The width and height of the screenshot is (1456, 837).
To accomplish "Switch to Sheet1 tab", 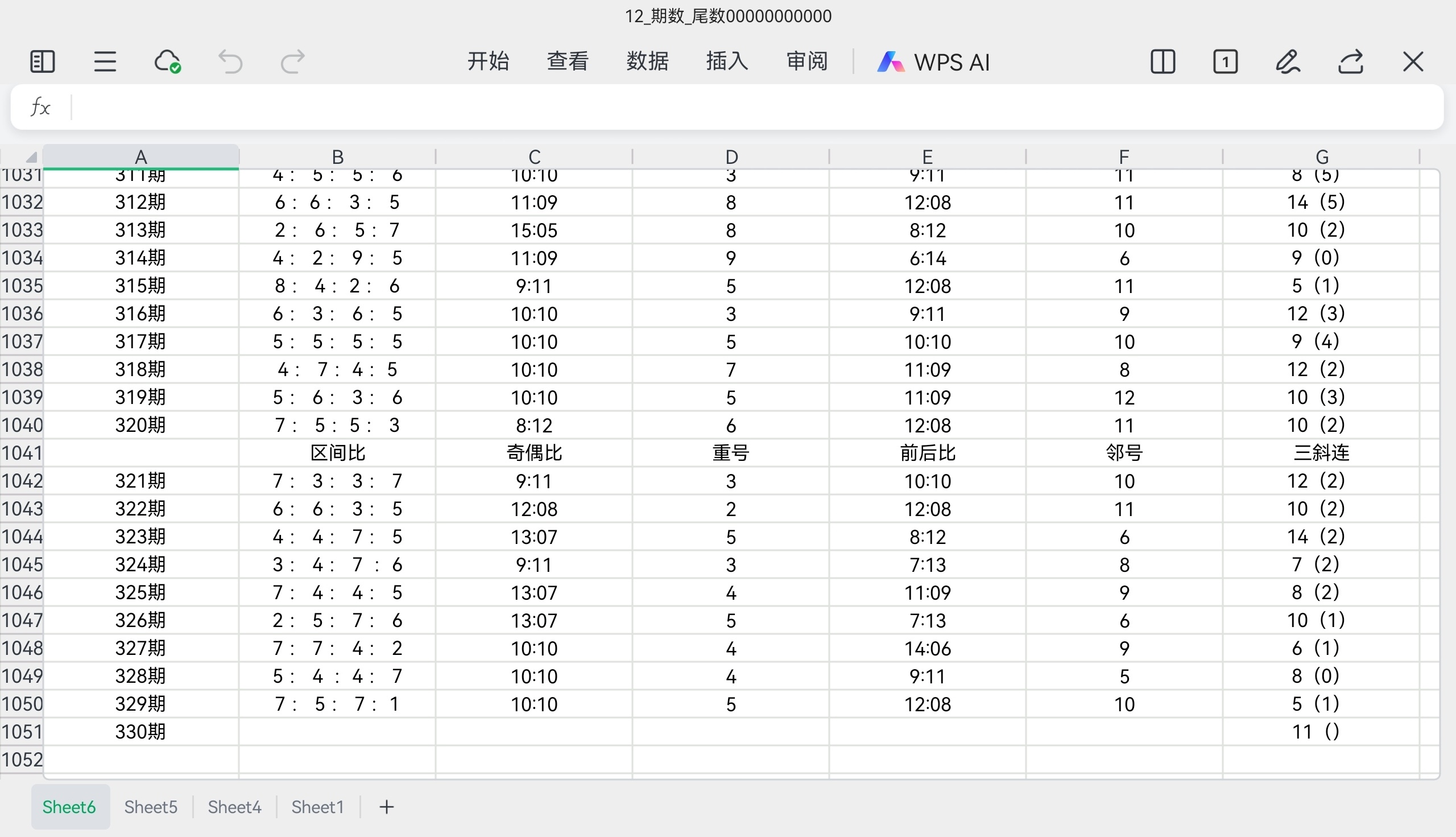I will [317, 807].
